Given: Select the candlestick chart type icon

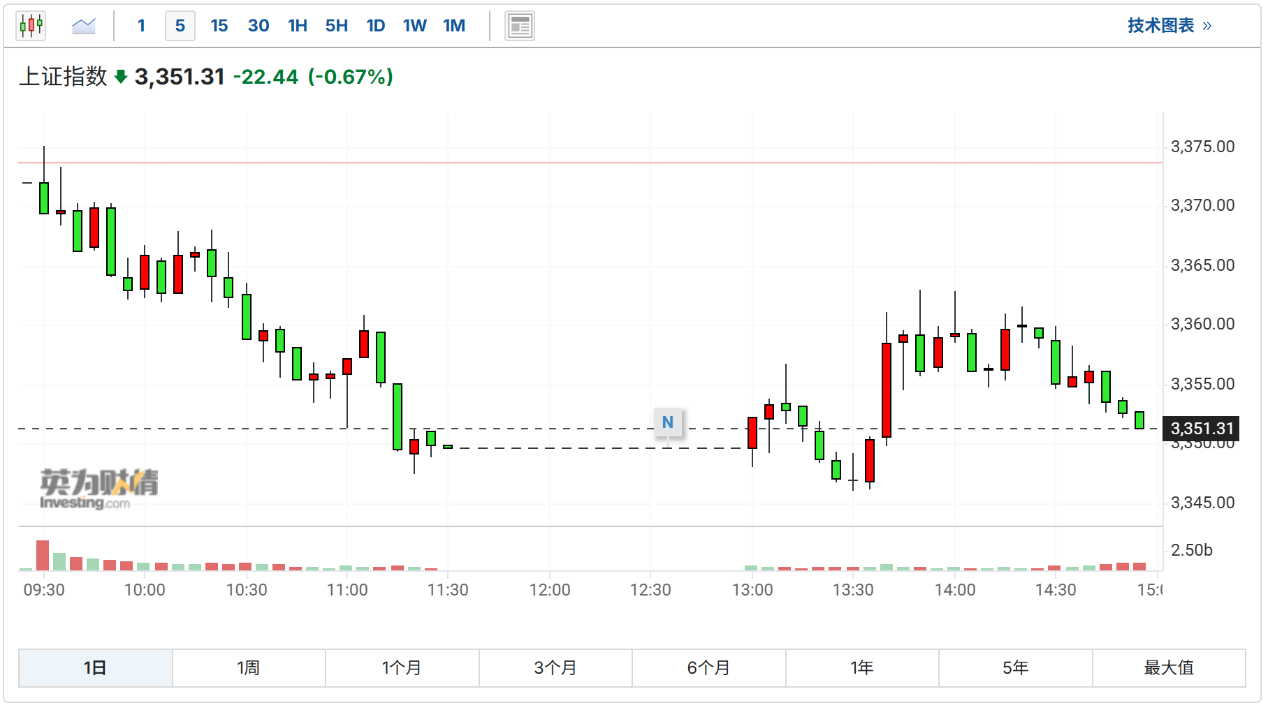Looking at the screenshot, I should pos(31,25).
